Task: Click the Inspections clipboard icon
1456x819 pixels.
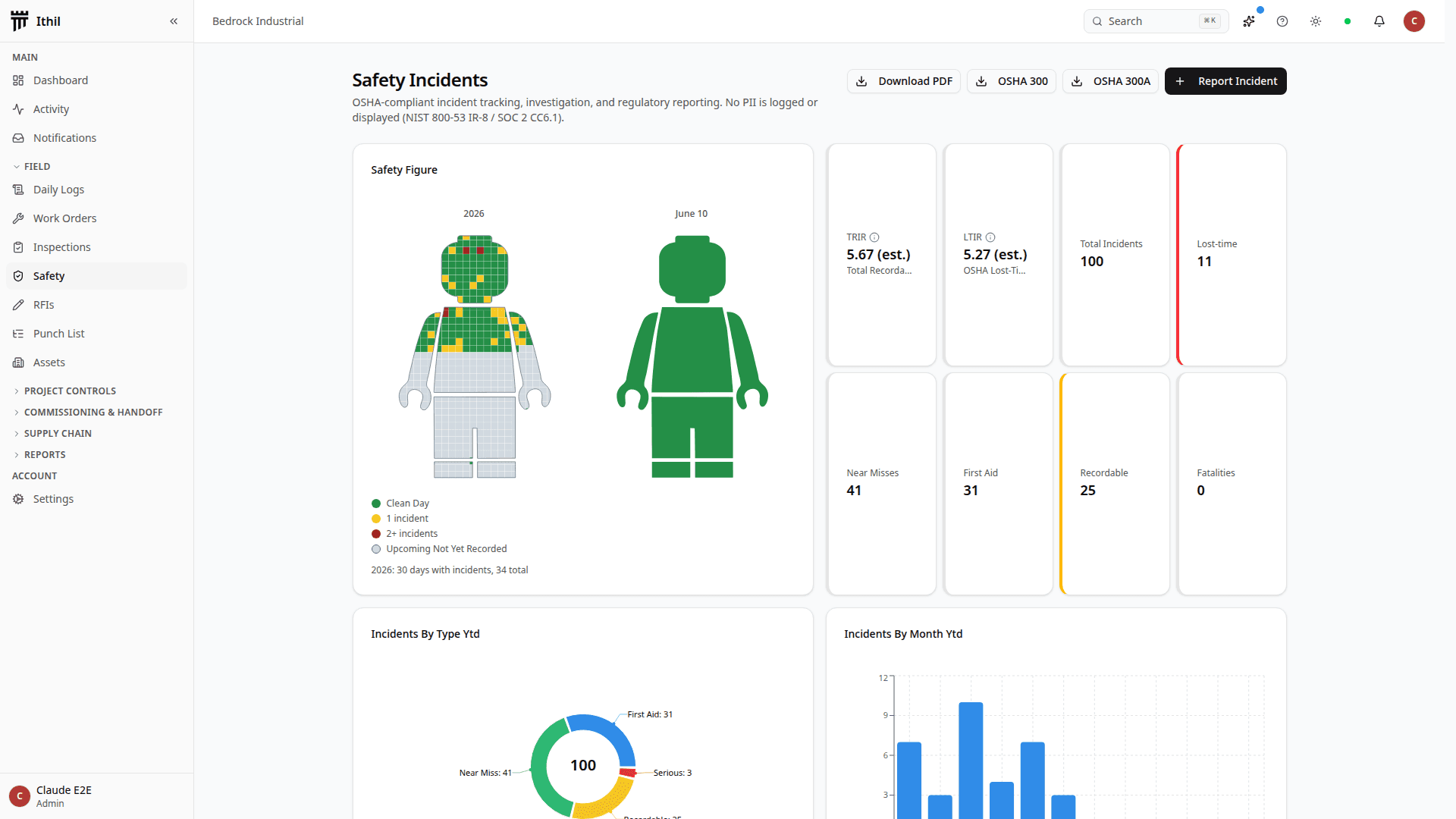Action: pyautogui.click(x=18, y=247)
